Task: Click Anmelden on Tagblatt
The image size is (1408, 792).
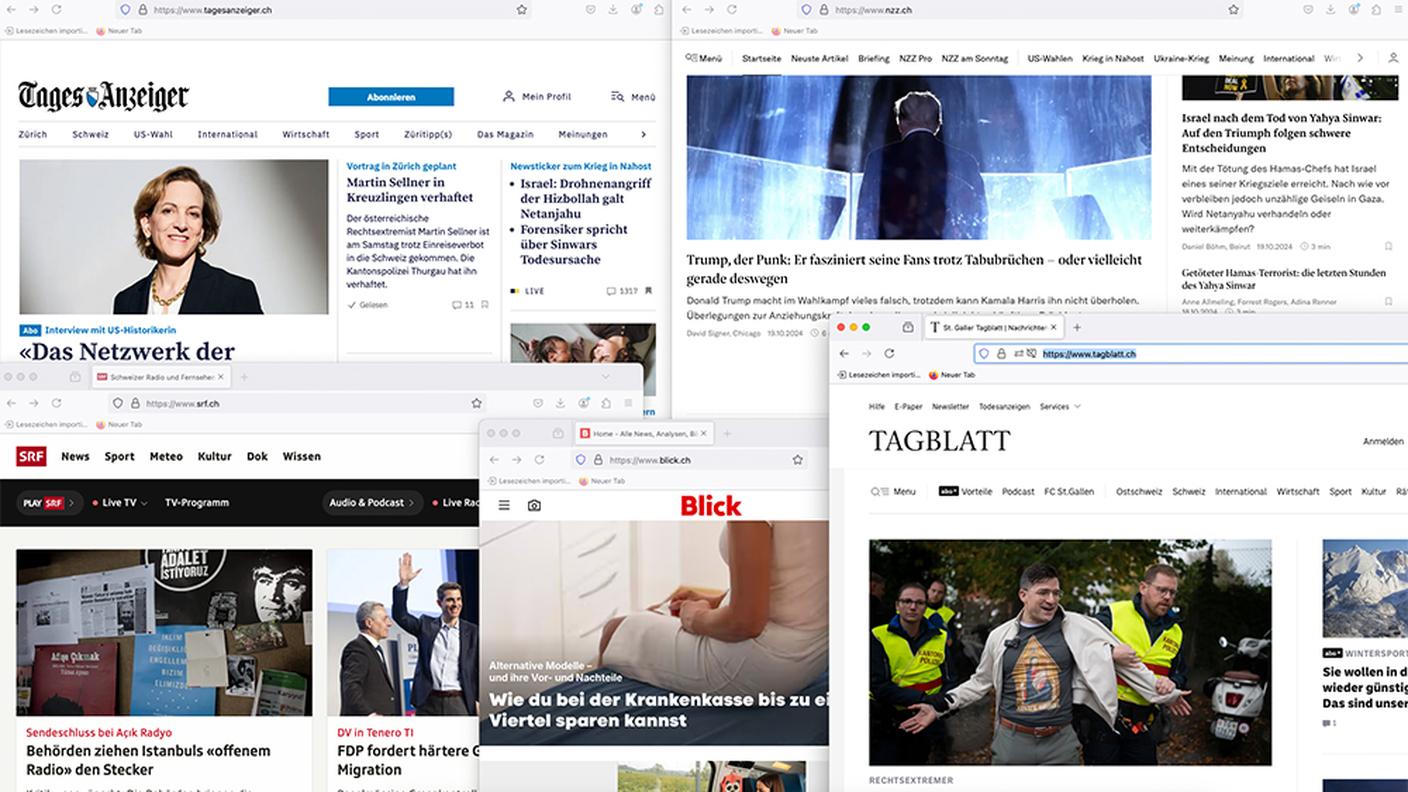Action: pos(1383,441)
